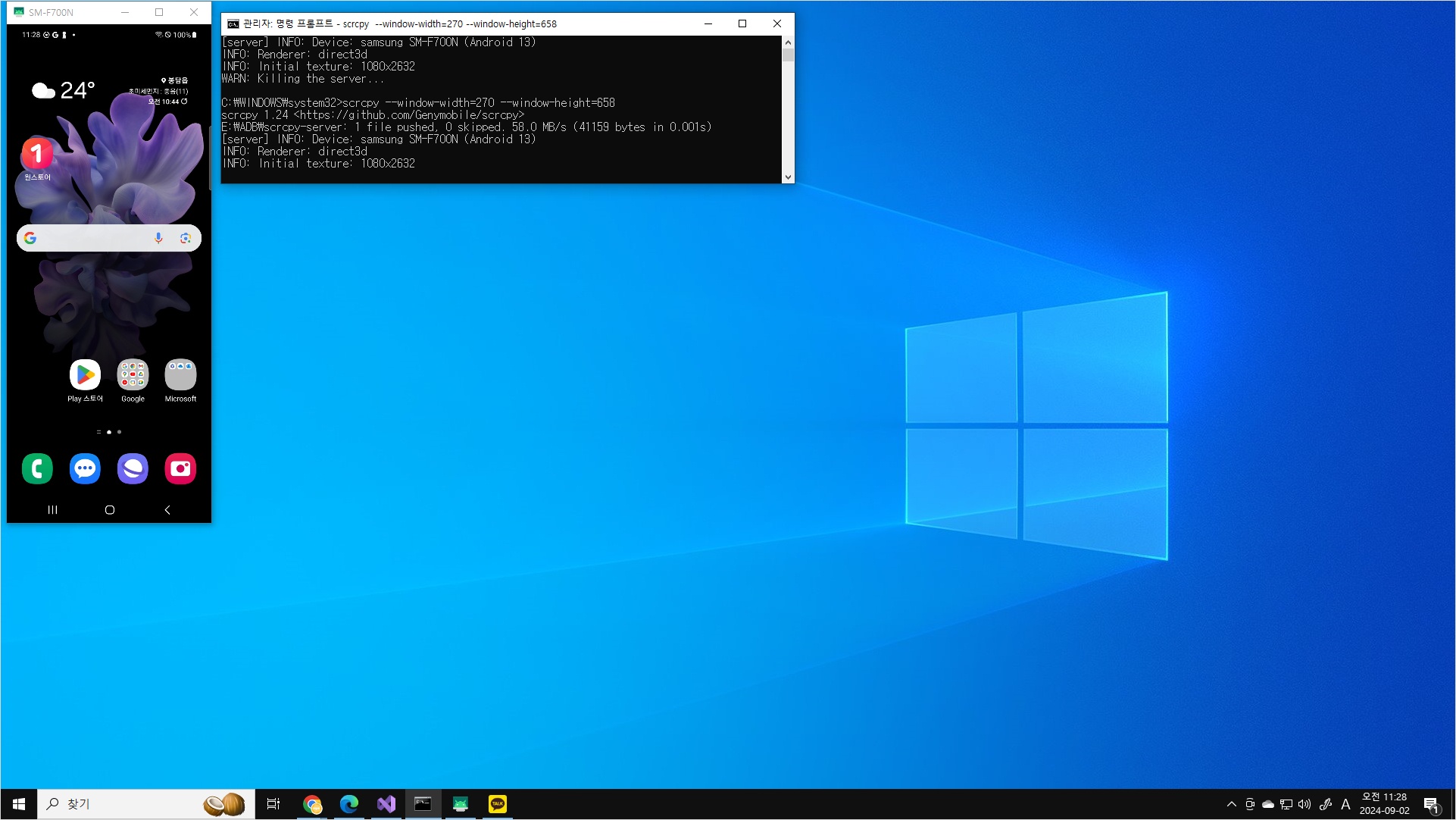Expand hidden system tray icons chevron

[1231, 804]
